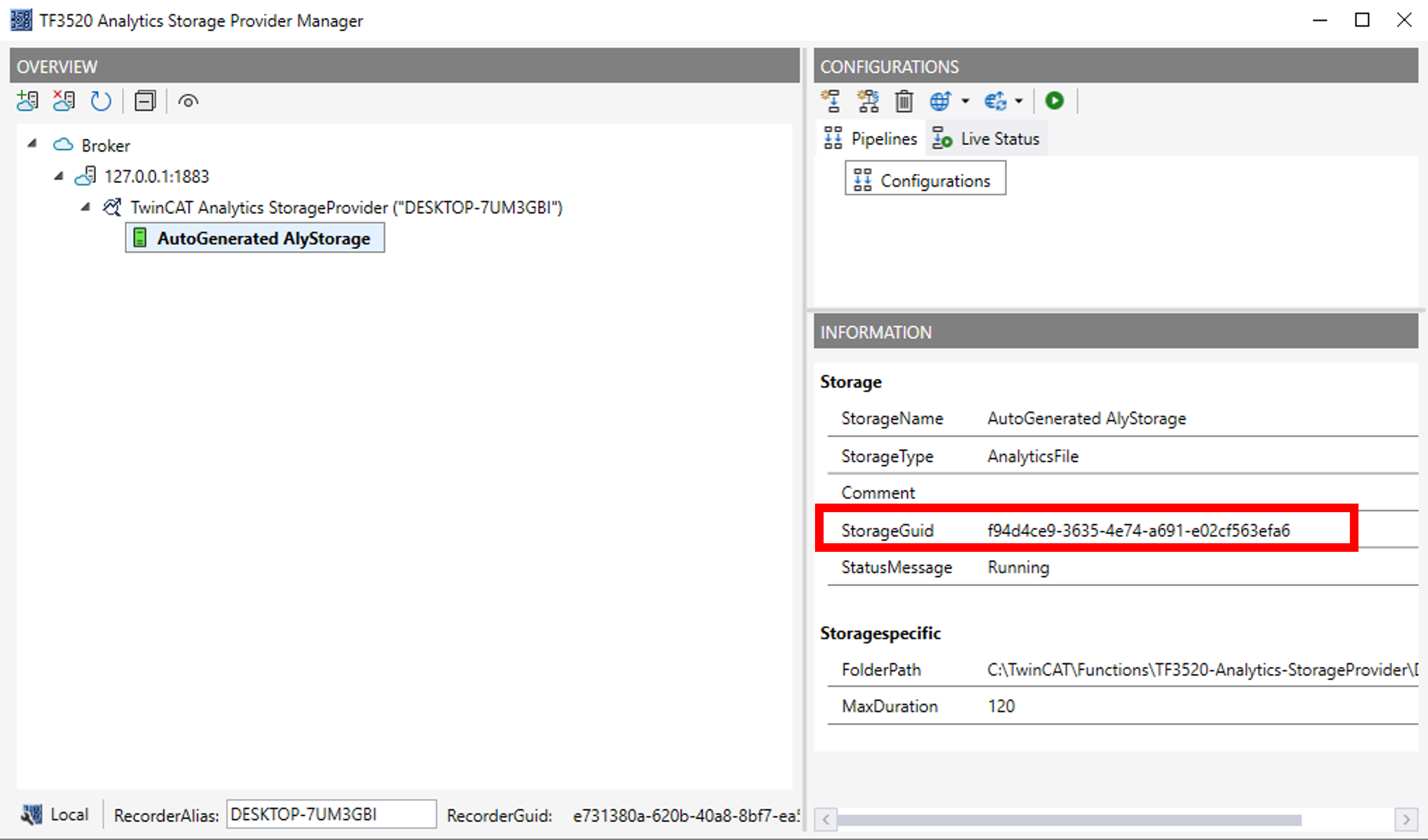
Task: Click the Storage section heading
Action: point(851,382)
